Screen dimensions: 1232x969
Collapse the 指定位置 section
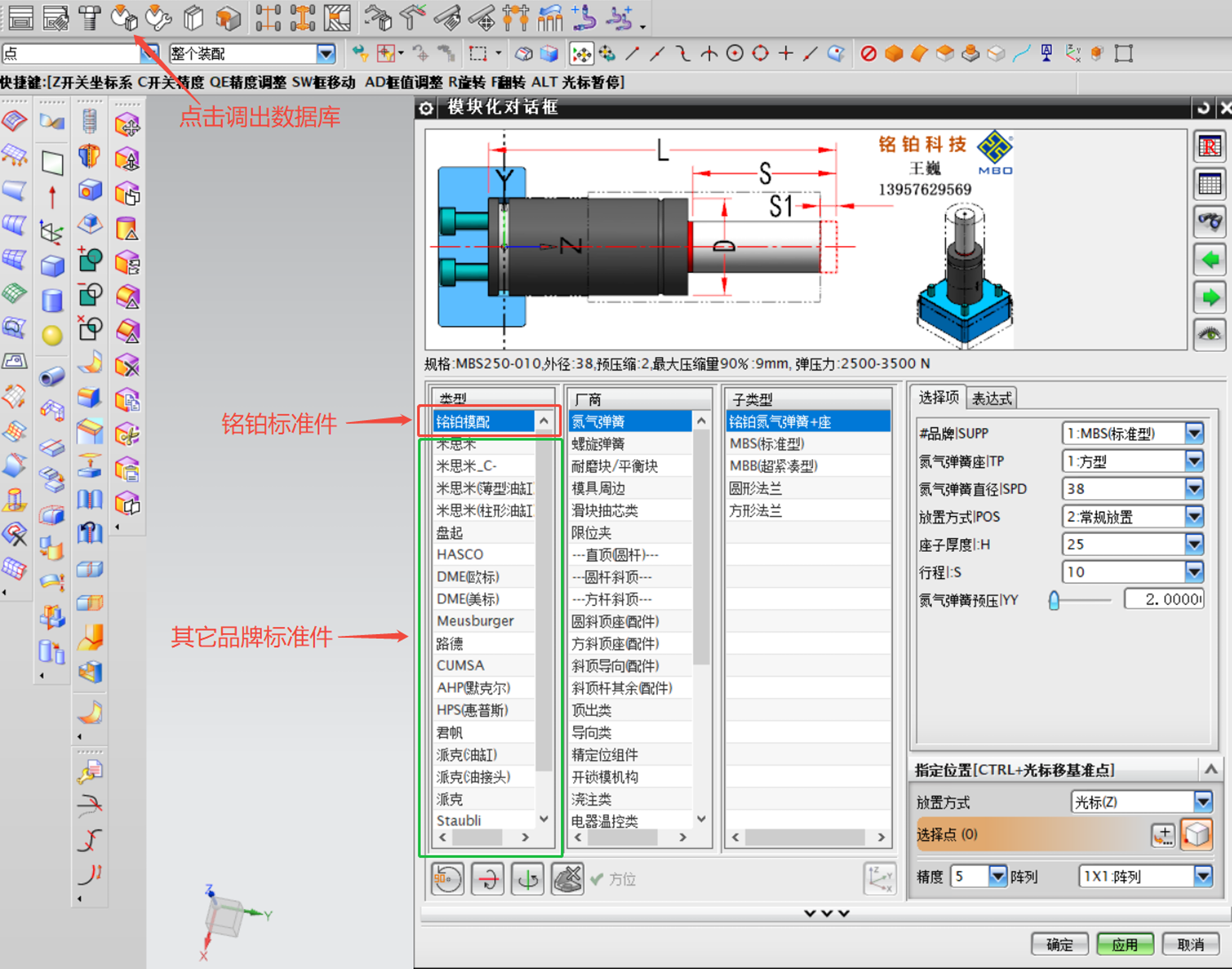[x=1211, y=769]
